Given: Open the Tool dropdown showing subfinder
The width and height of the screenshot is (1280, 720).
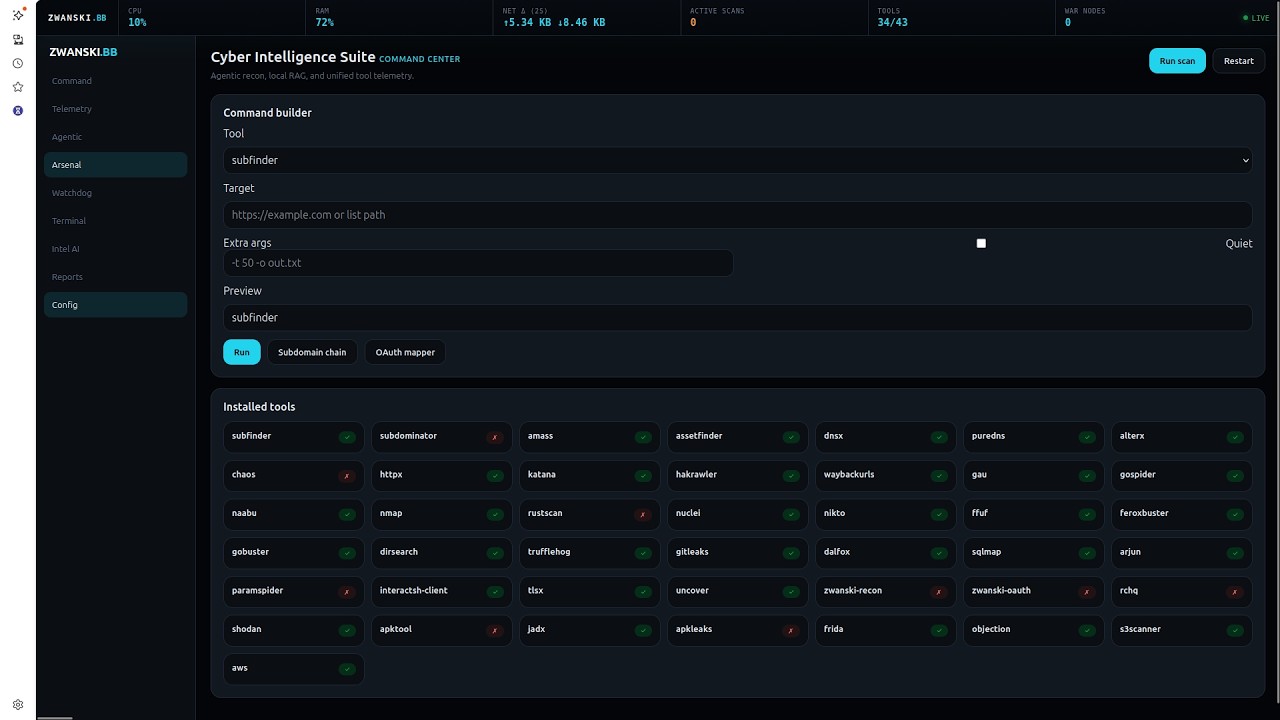Looking at the screenshot, I should (x=737, y=160).
